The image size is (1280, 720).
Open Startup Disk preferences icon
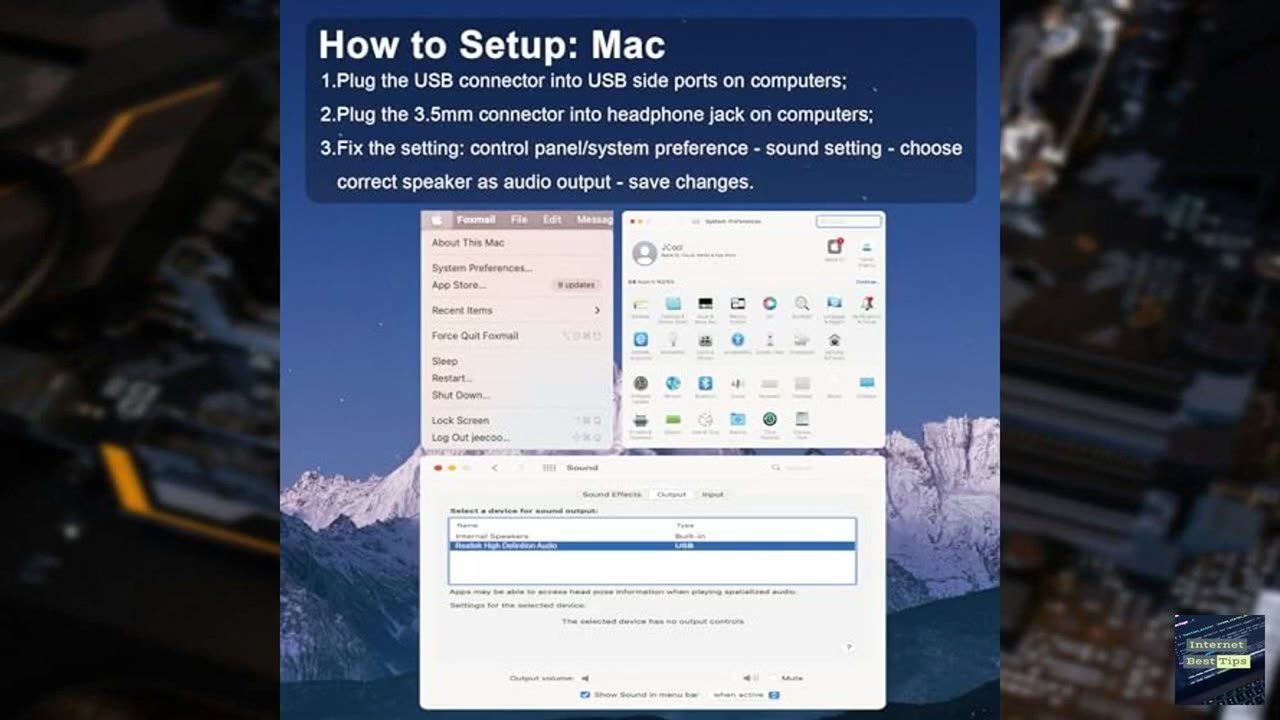(802, 419)
